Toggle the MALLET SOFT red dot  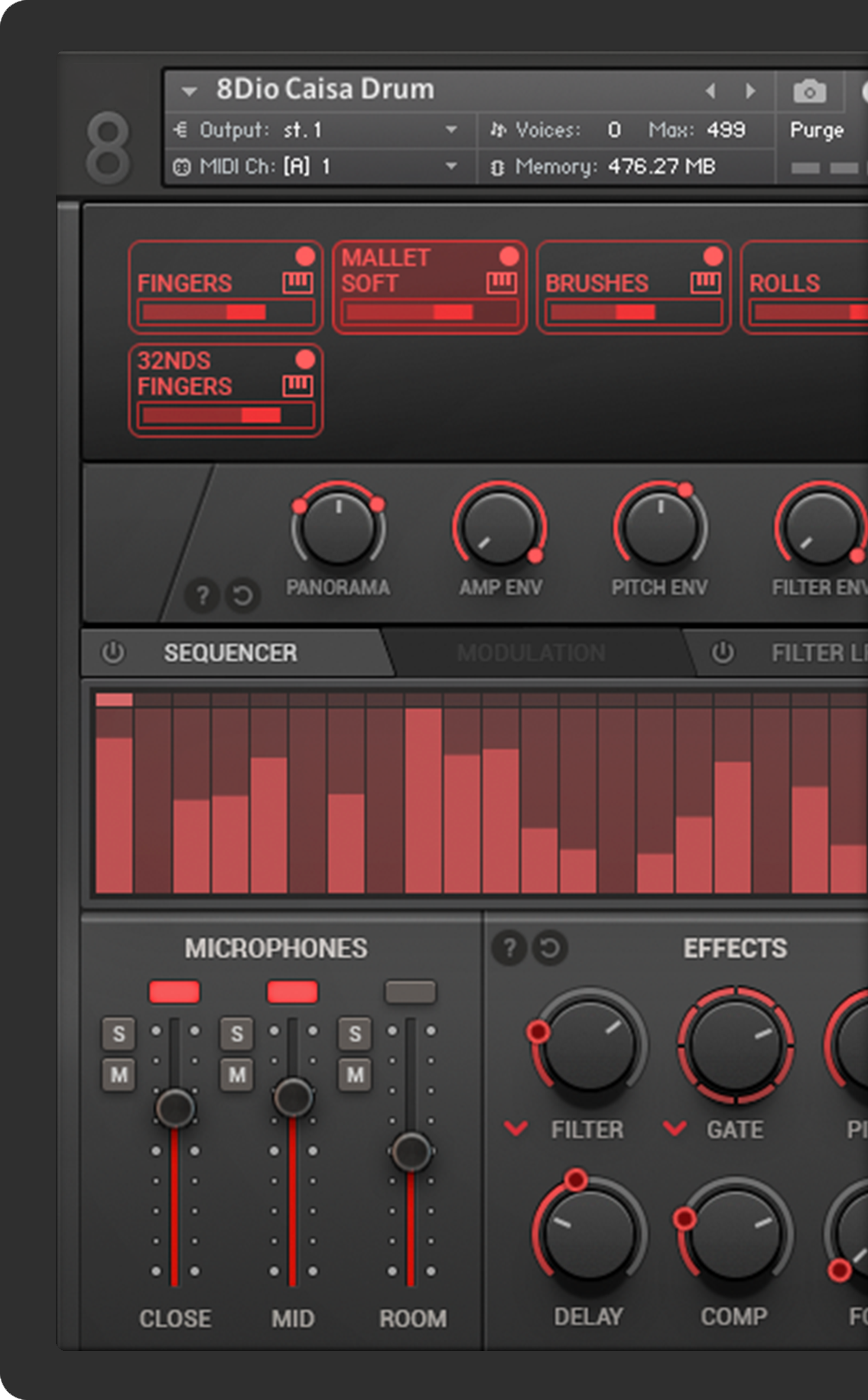[x=509, y=256]
